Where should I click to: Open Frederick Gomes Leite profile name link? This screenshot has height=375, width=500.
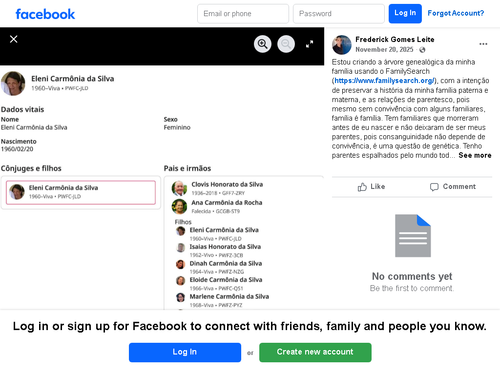coord(395,40)
